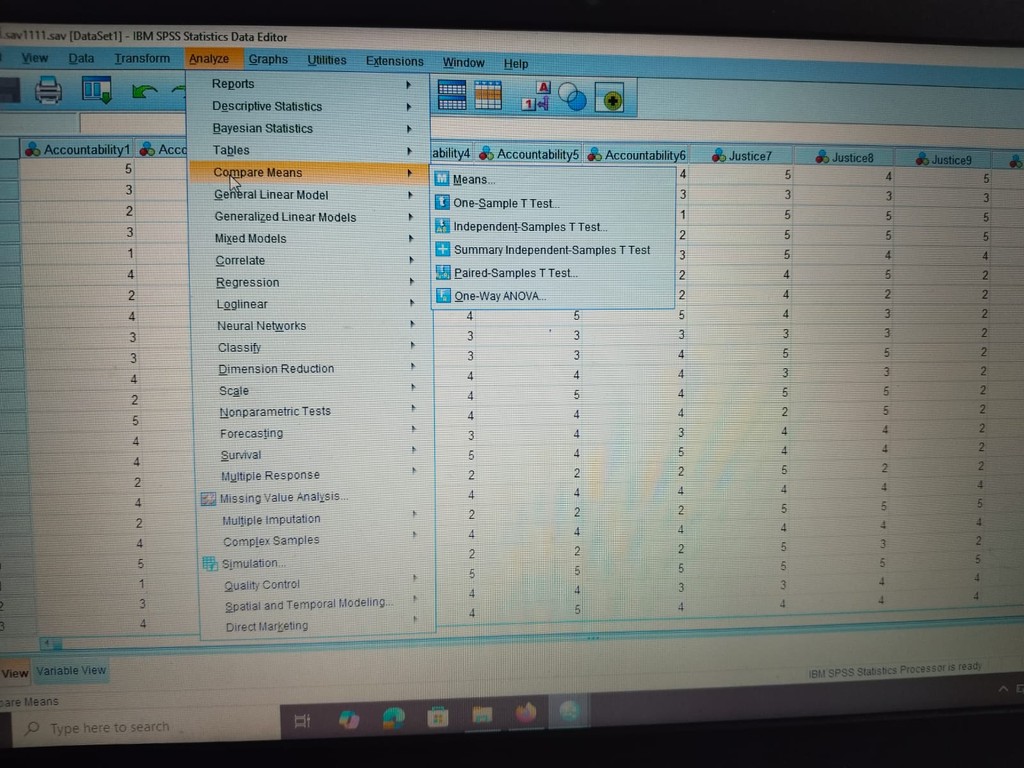Select the Accountability6 column header
The image size is (1024, 768).
click(x=636, y=155)
